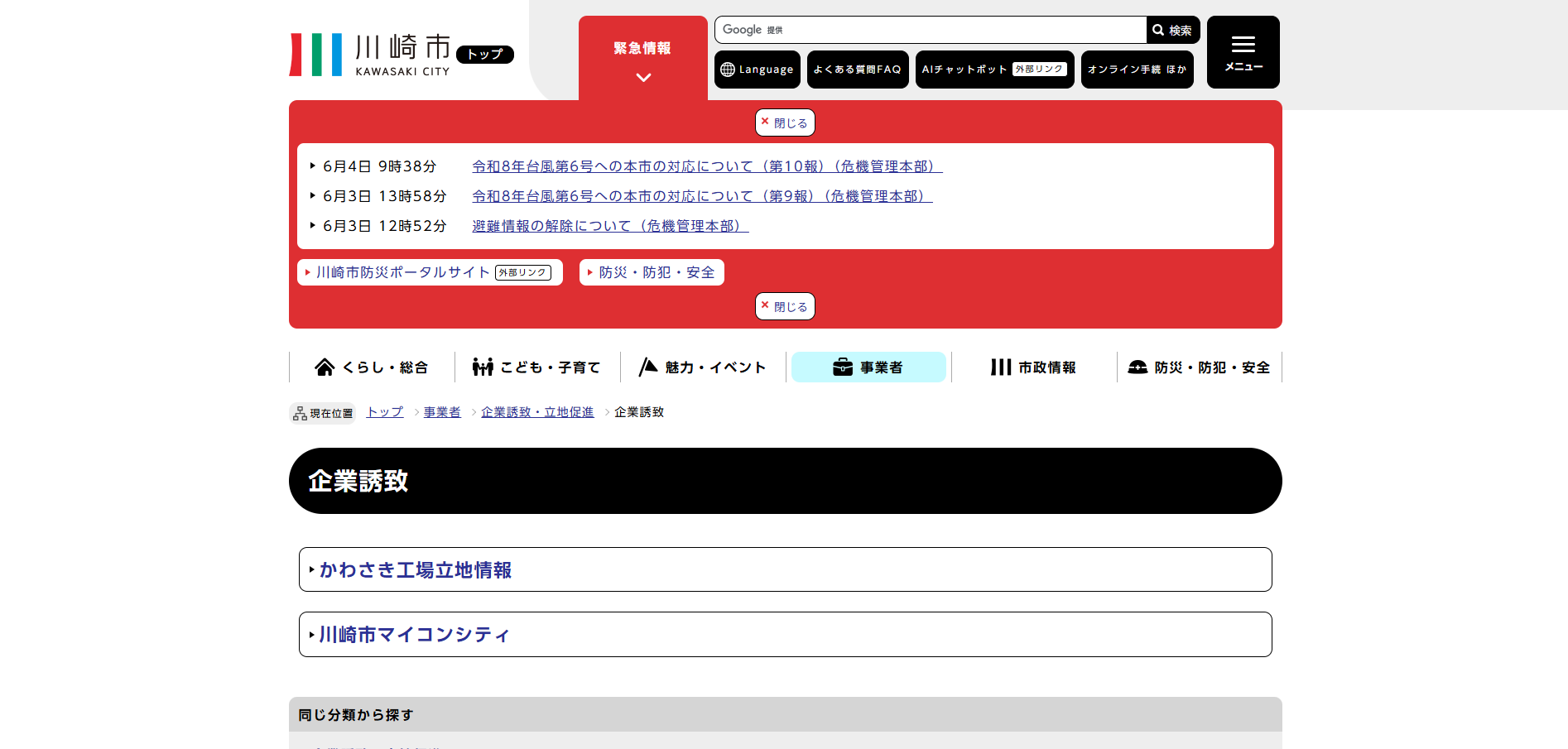Click the columns icon for 市政情報

point(1001,367)
